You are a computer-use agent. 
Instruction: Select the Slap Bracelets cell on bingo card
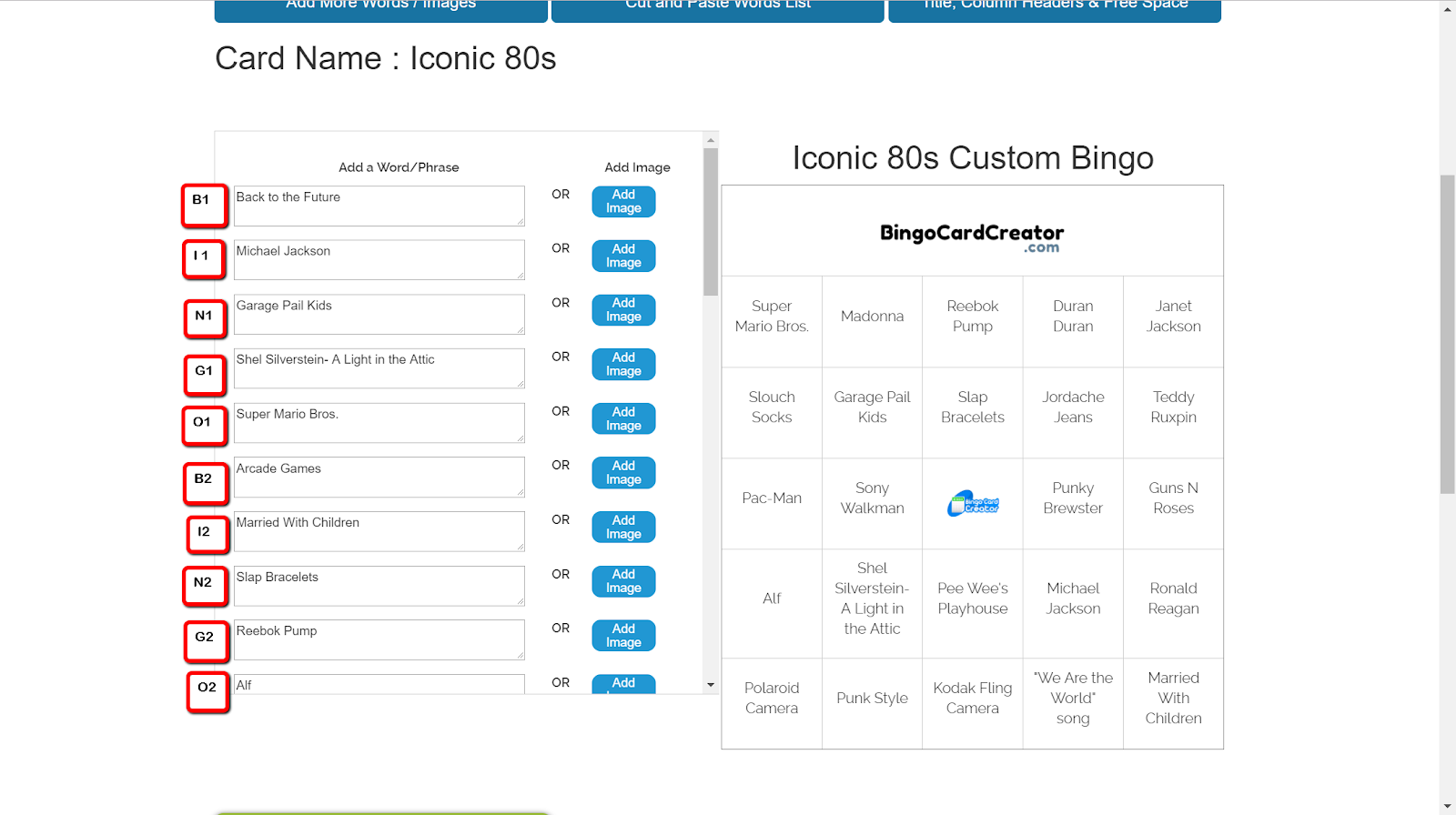[973, 413]
